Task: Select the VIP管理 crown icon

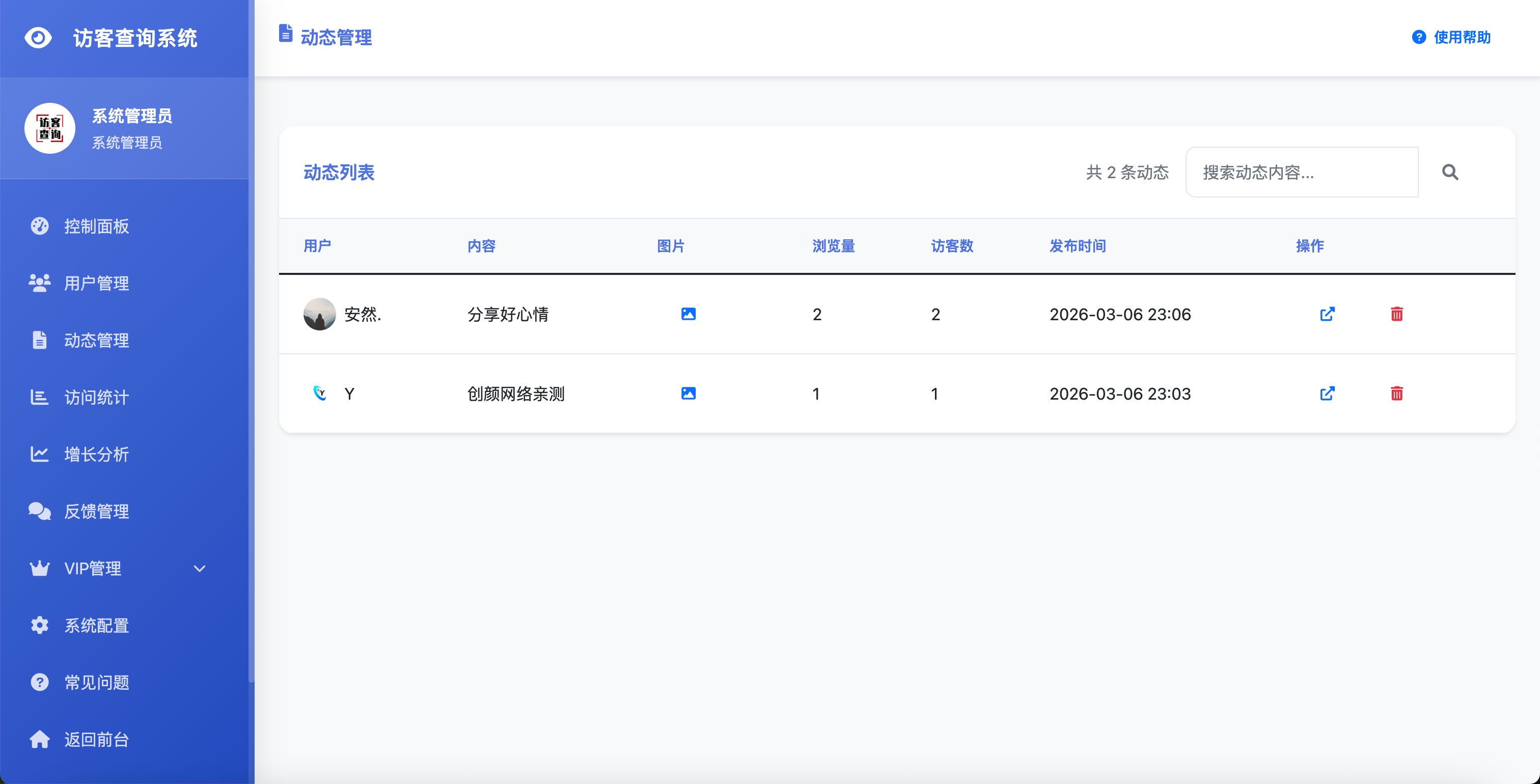Action: tap(39, 568)
